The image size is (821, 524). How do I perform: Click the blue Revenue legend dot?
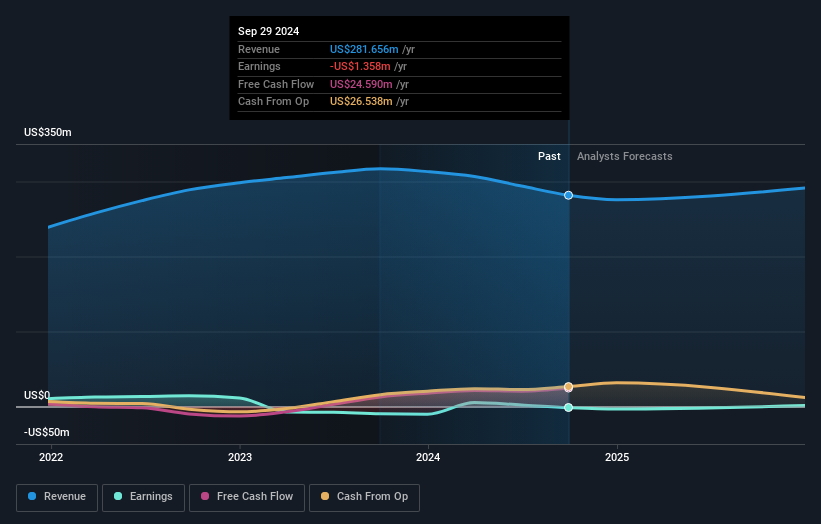click(x=32, y=496)
